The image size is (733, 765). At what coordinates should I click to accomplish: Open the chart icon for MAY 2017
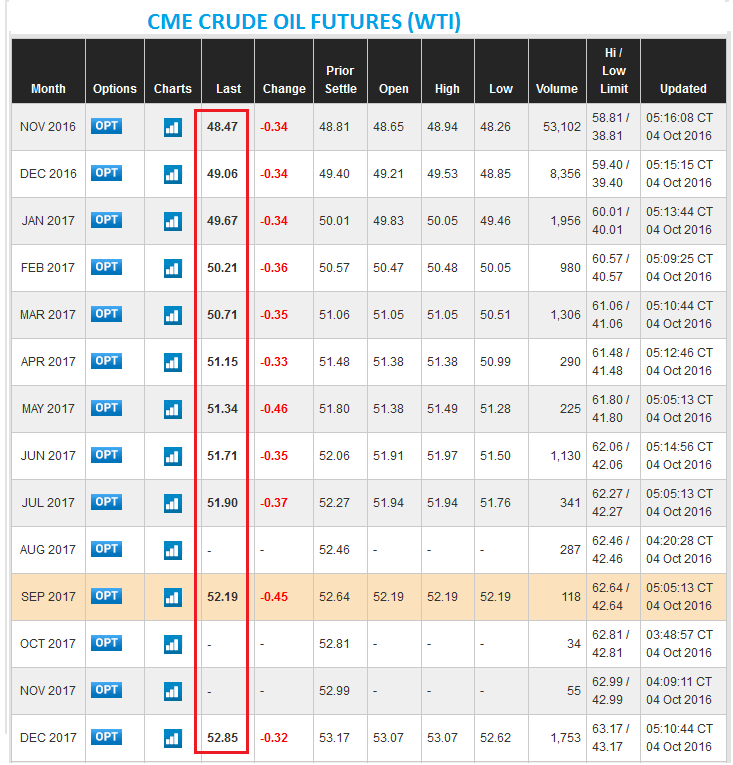[173, 409]
